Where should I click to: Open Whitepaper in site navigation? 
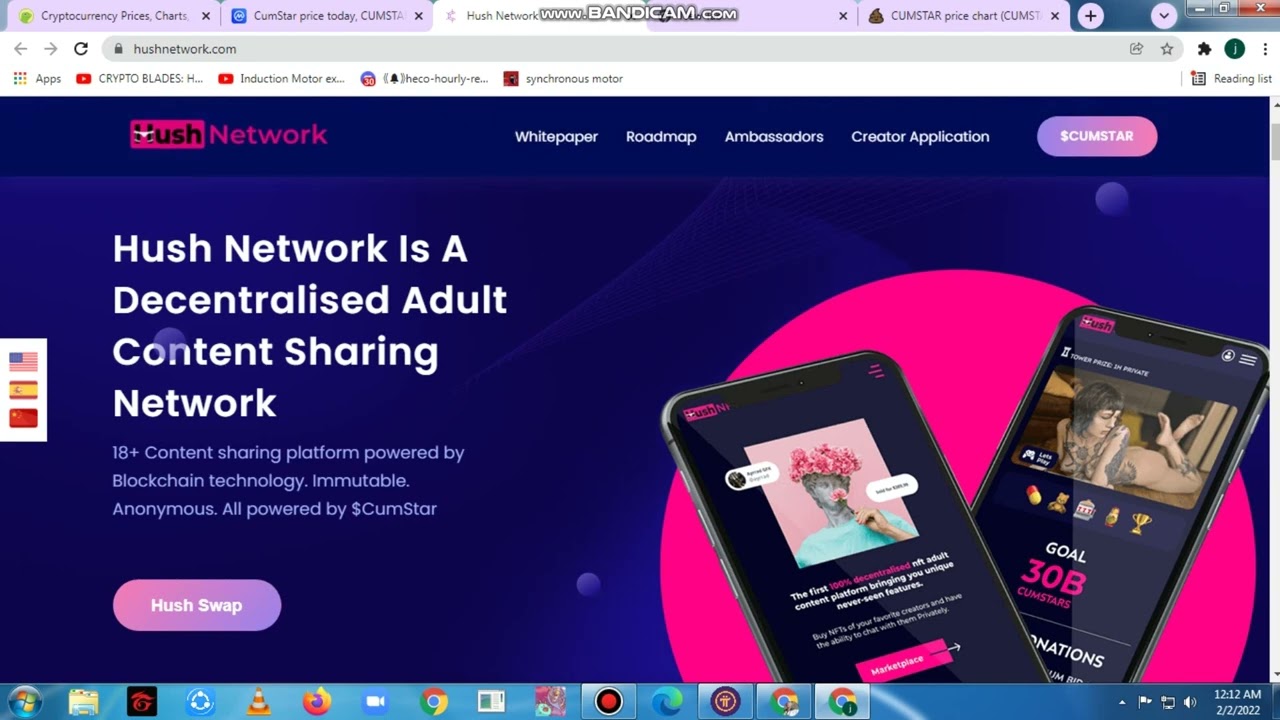(556, 137)
